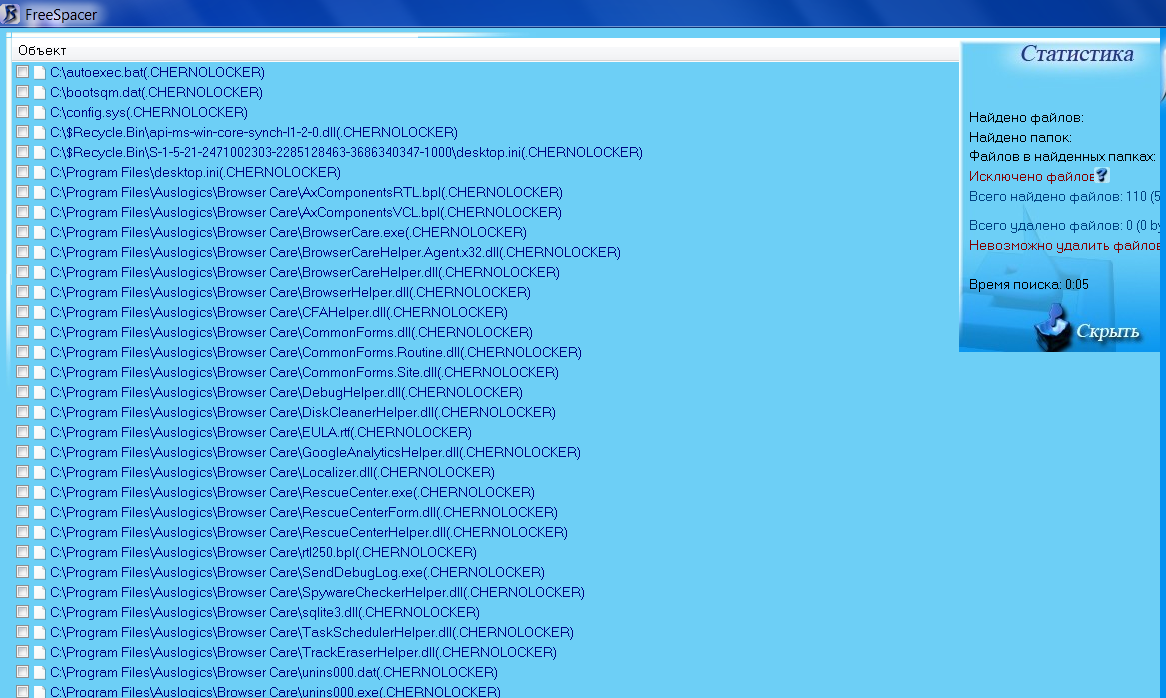Image resolution: width=1166 pixels, height=698 pixels.
Task: Click the Файлов в найденных папках label
Action: coord(1062,156)
